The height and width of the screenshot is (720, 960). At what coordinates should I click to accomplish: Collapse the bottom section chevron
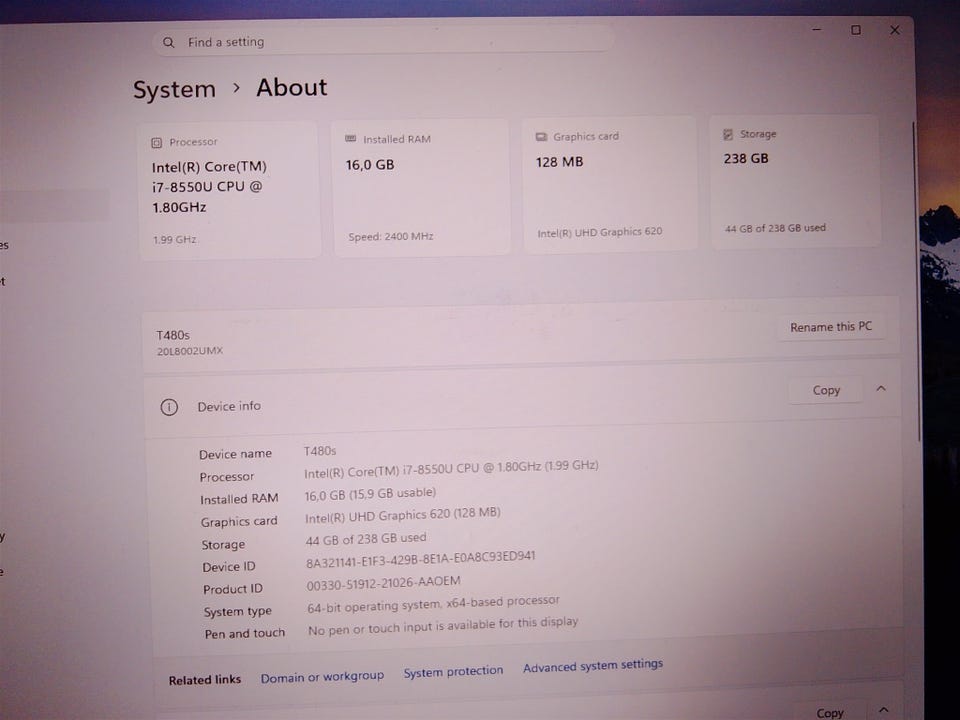(884, 711)
